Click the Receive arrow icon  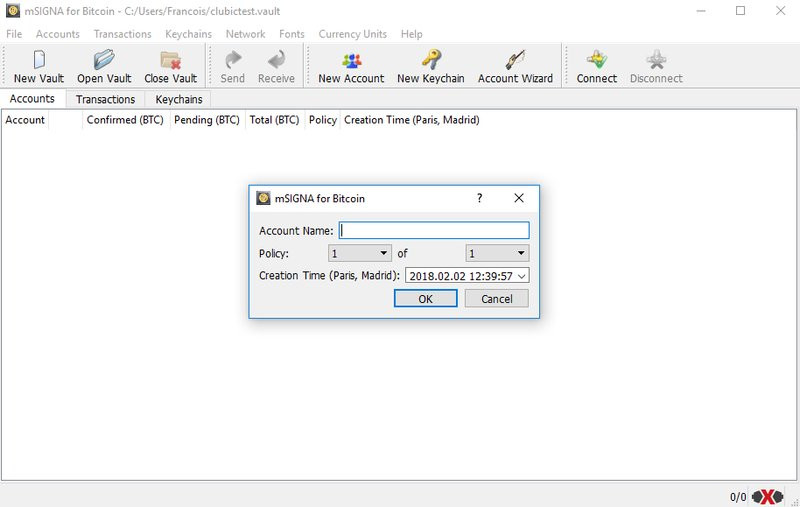point(277,60)
